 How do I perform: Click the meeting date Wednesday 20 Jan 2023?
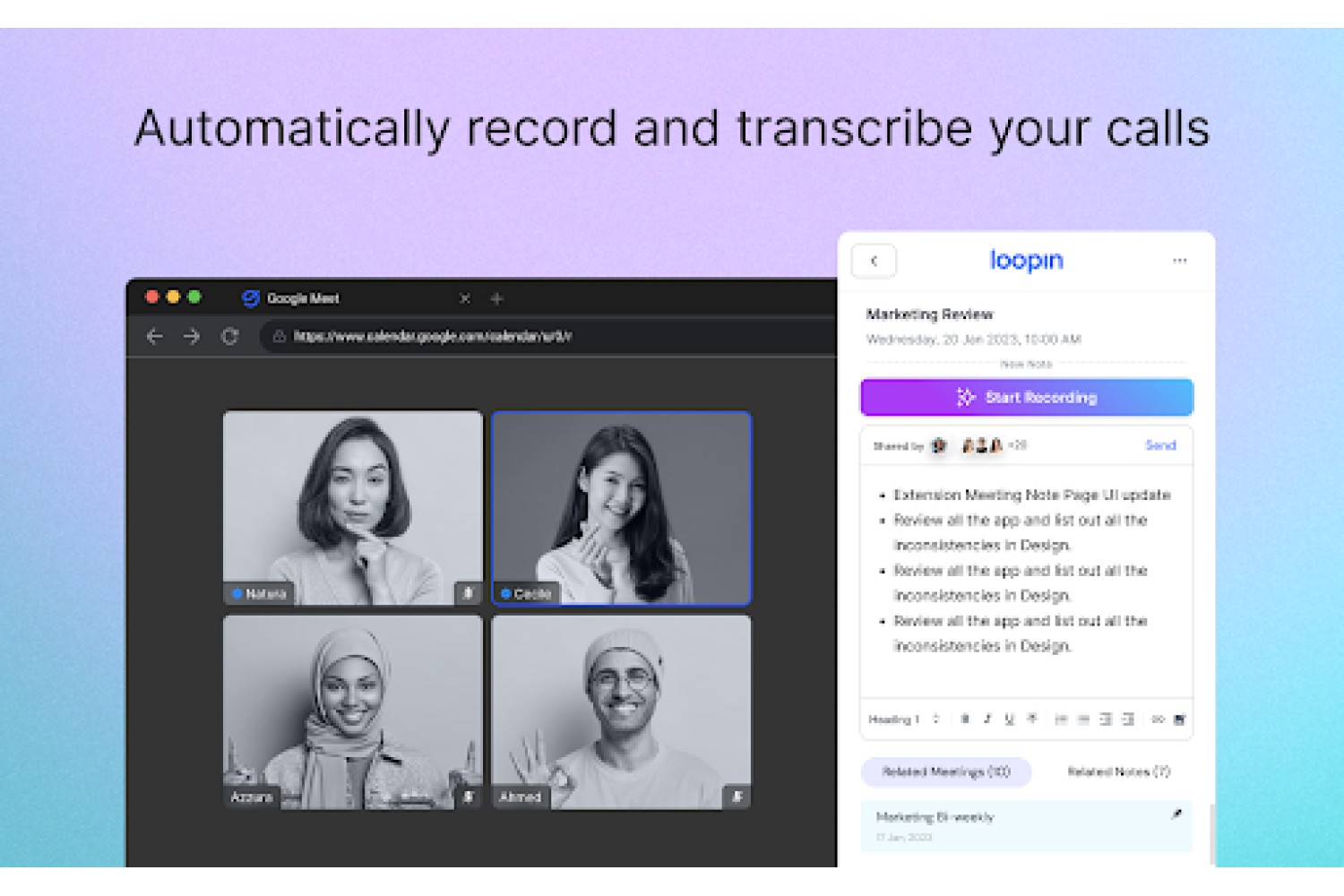click(973, 340)
